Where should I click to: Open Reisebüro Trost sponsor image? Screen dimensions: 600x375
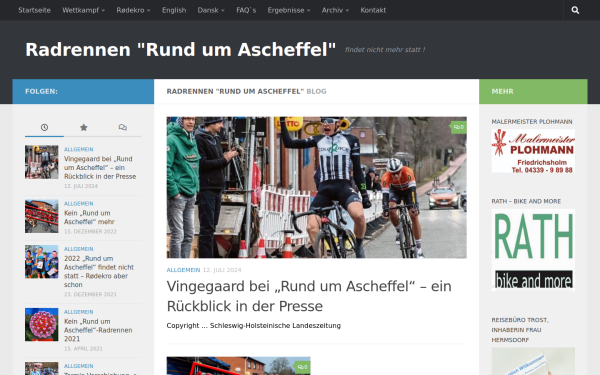[533, 361]
